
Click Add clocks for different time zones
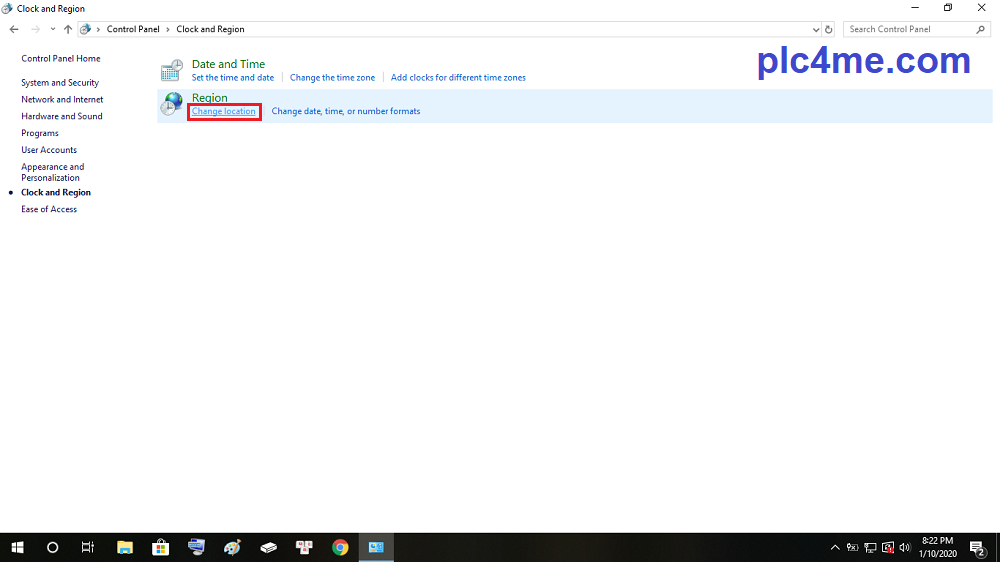click(x=458, y=77)
